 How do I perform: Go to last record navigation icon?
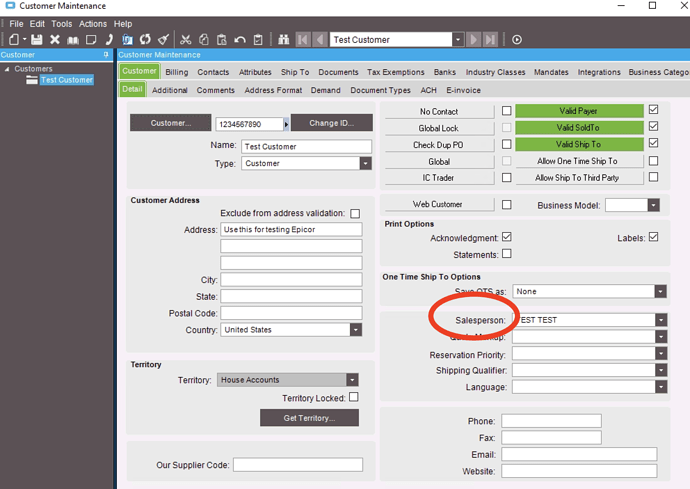pyautogui.click(x=490, y=40)
